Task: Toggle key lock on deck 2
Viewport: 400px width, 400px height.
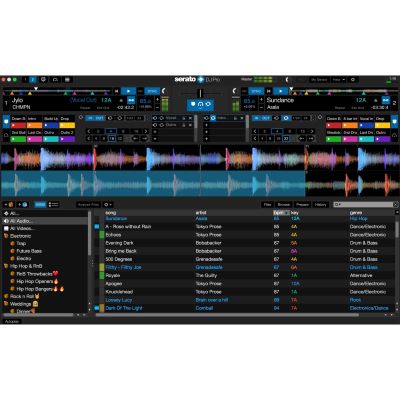Action: (386, 100)
